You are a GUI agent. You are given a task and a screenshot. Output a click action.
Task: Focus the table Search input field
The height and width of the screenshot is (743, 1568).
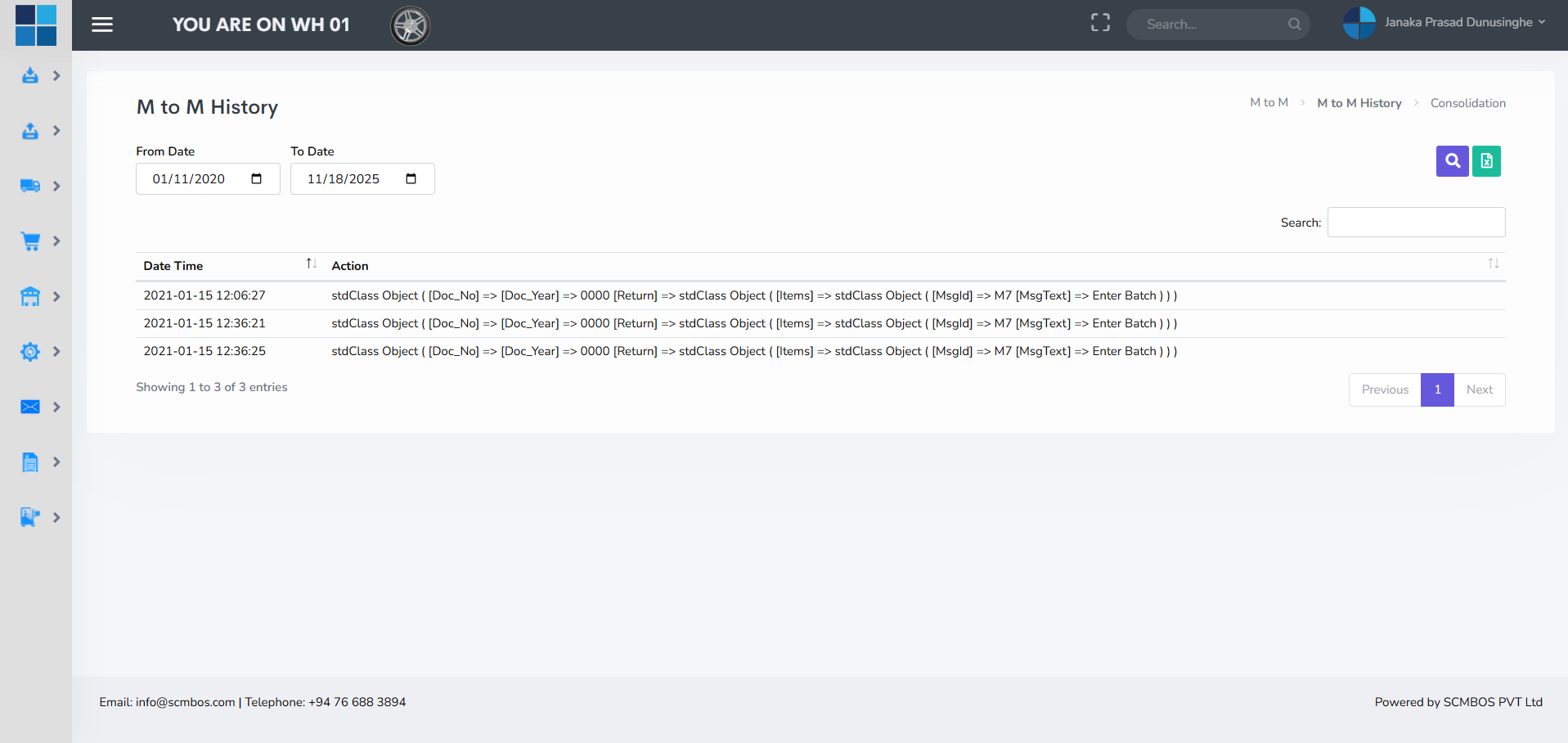point(1416,223)
